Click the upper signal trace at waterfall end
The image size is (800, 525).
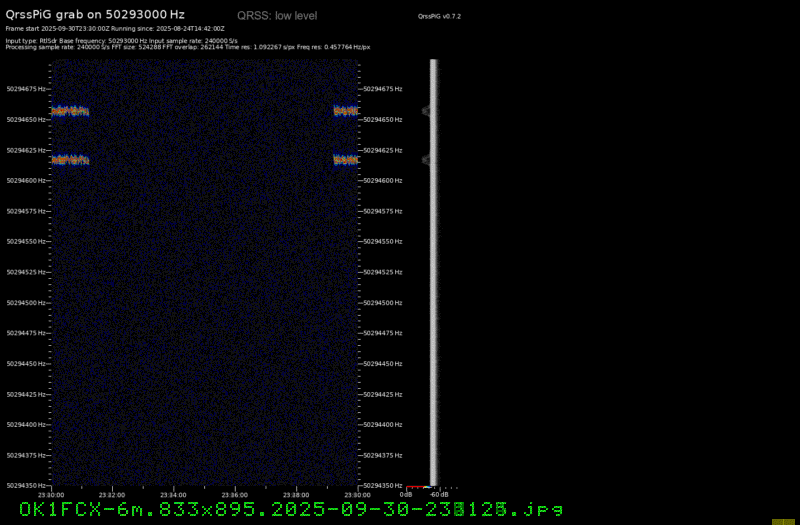coord(345,111)
